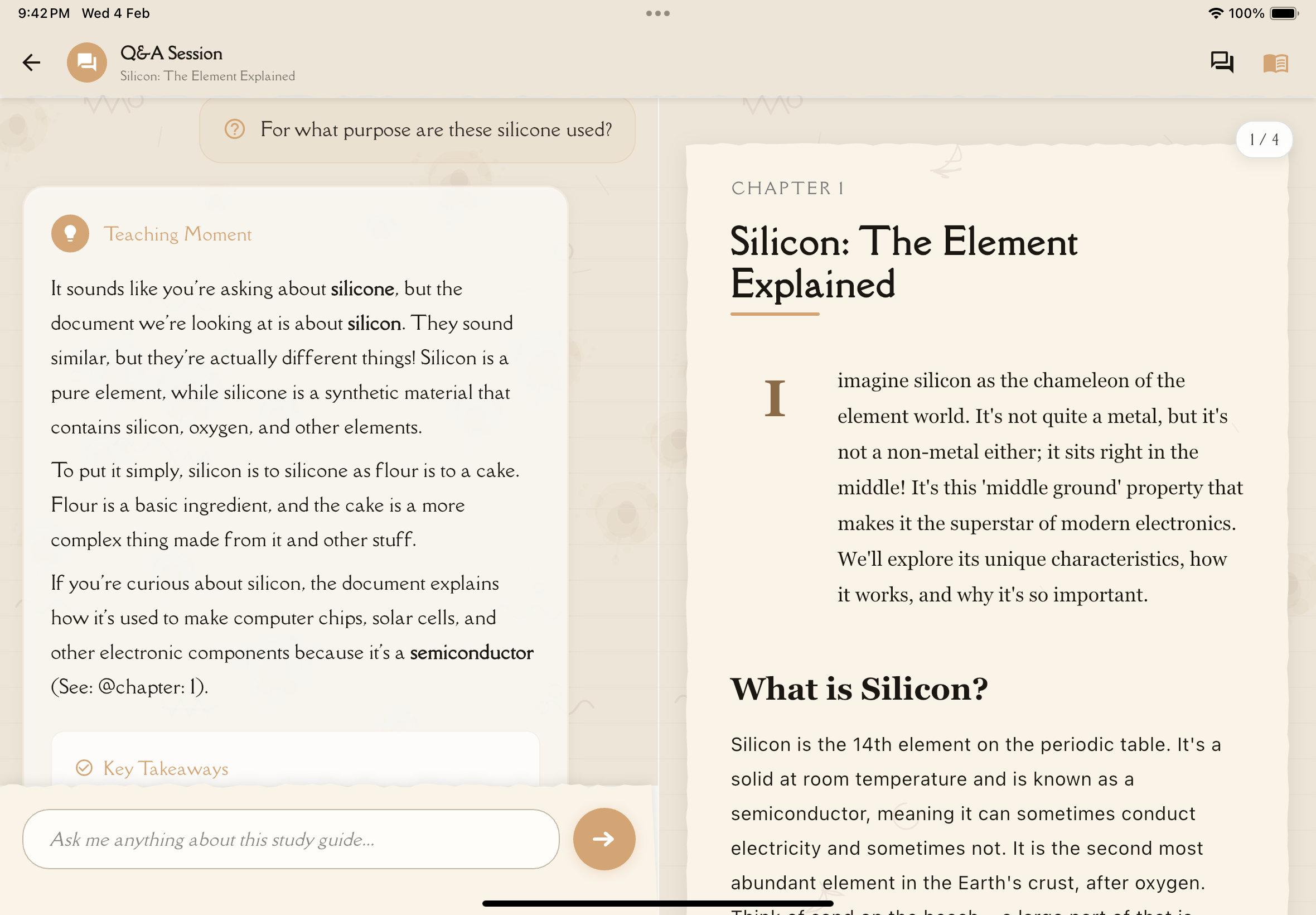Viewport: 1316px width, 915px height.
Task: Click the question mark icon in query bubble
Action: coord(234,129)
